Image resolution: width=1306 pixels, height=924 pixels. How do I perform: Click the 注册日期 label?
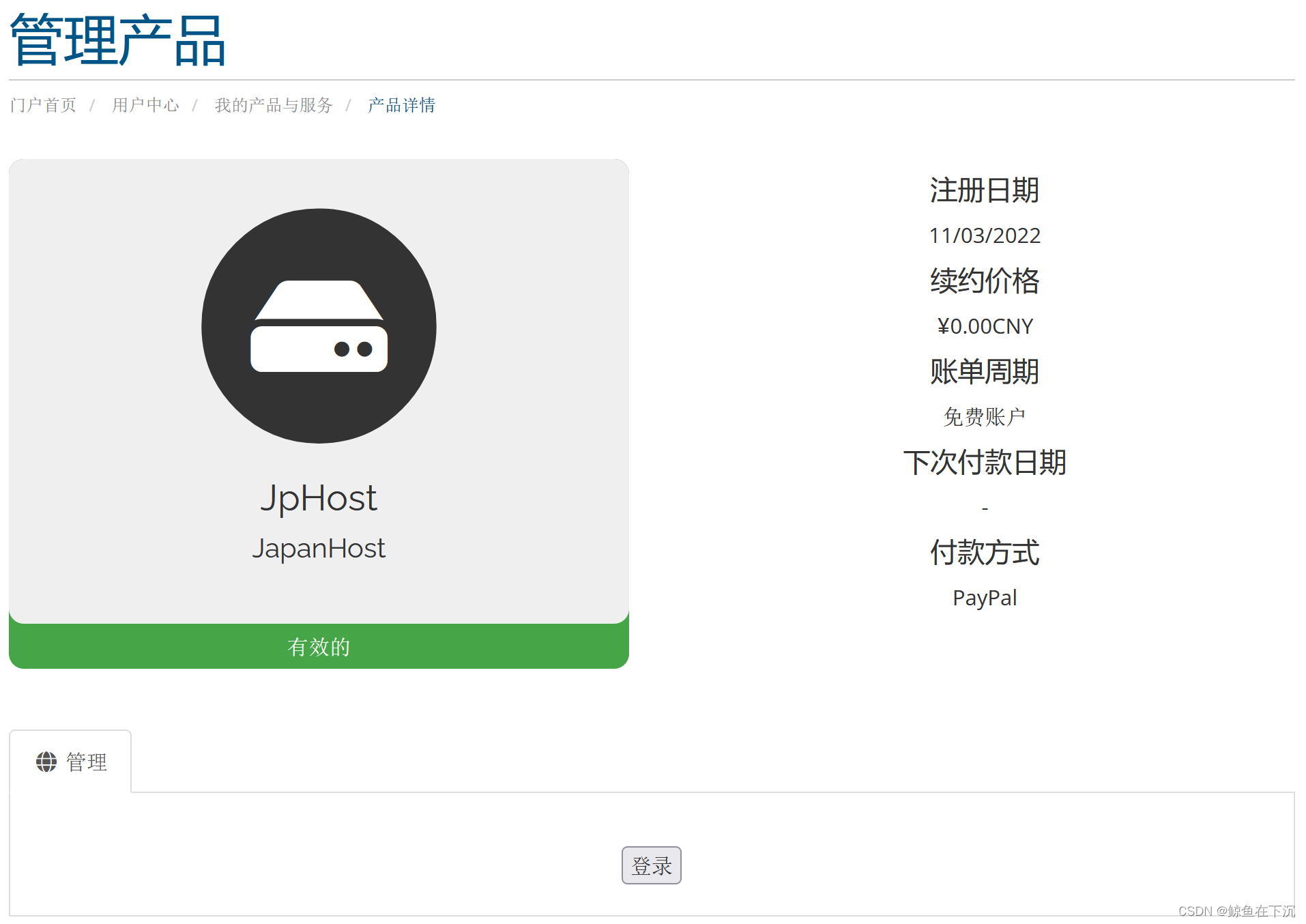(x=985, y=190)
